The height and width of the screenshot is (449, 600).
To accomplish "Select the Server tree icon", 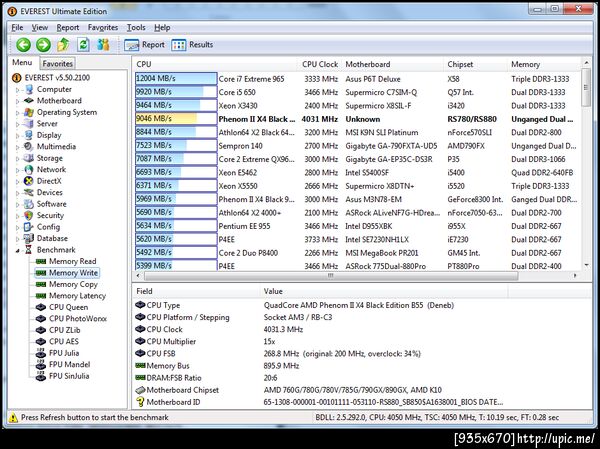I will point(29,124).
